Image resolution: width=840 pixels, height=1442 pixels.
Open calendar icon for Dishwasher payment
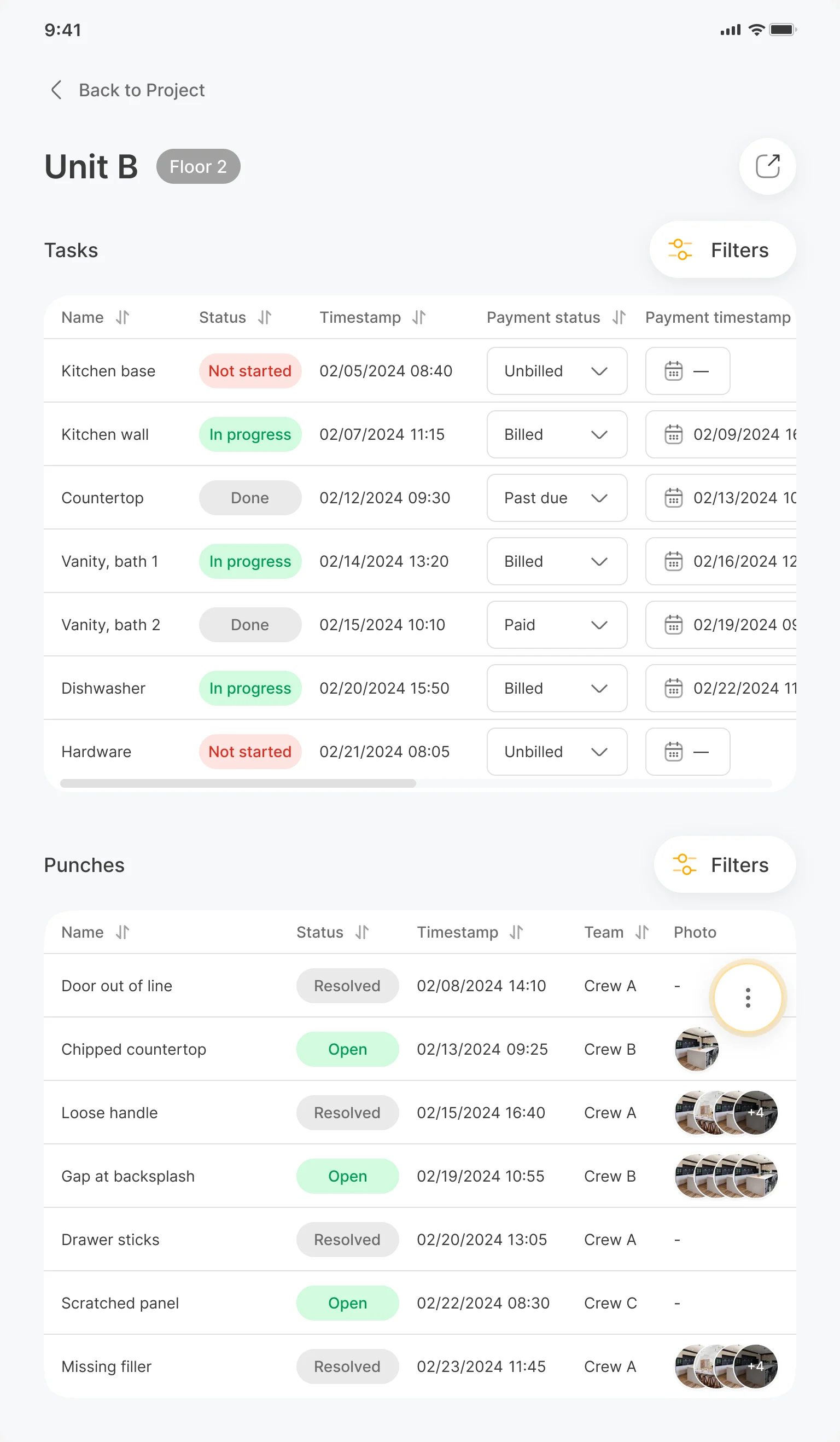(x=674, y=688)
